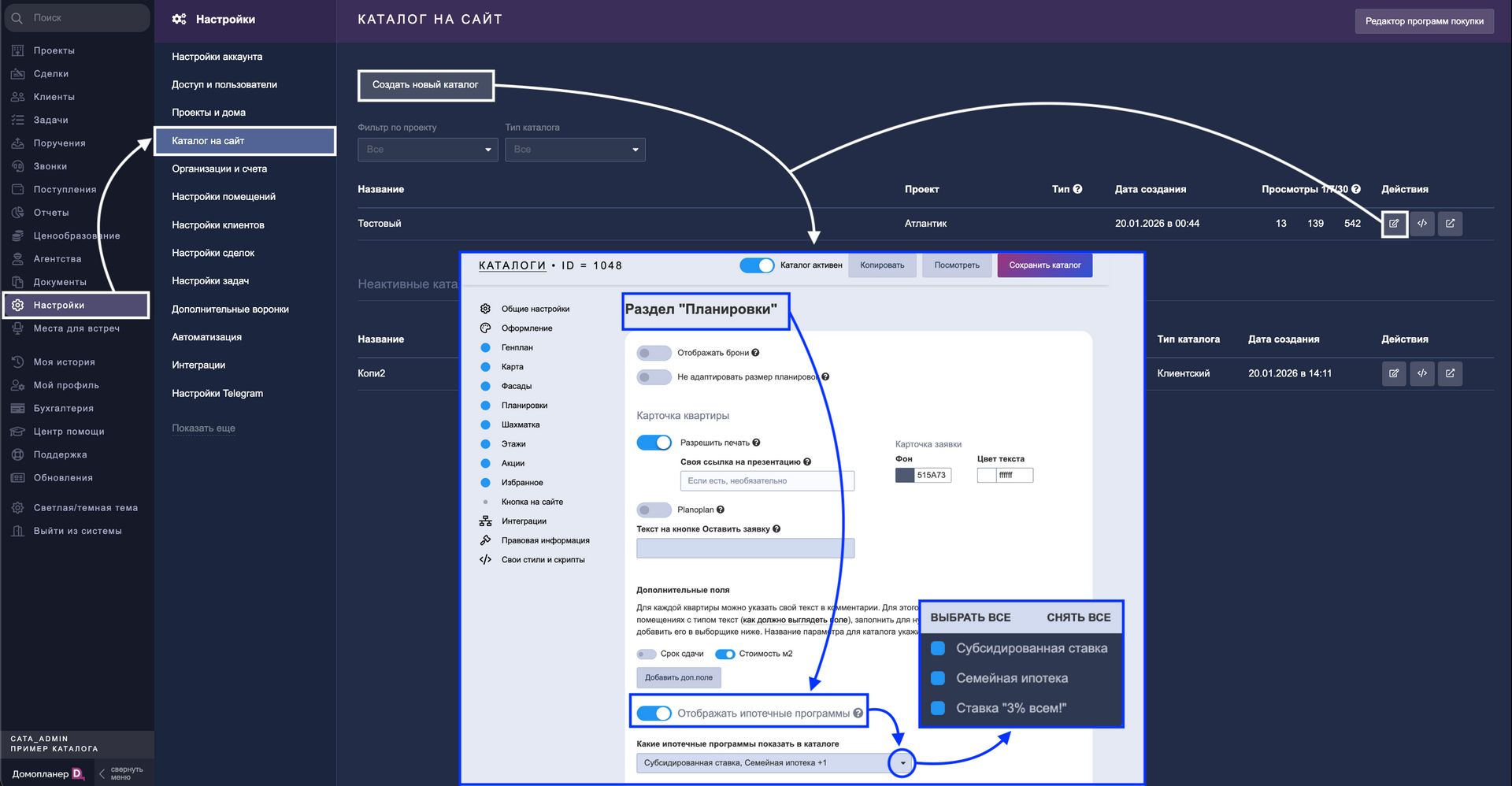Click help icon beside Разрешить печать

coord(756,443)
